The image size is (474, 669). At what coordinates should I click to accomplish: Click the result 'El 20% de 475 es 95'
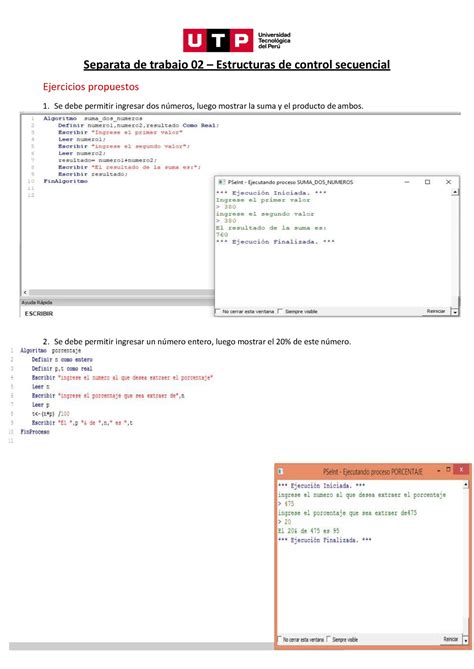(309, 531)
